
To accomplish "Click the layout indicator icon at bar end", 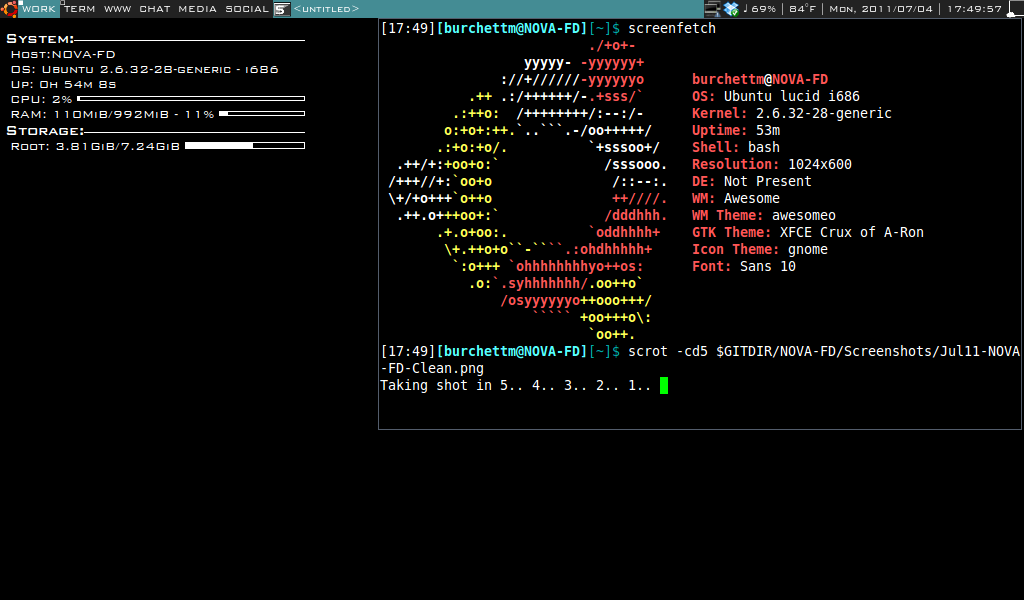I will (x=1015, y=8).
